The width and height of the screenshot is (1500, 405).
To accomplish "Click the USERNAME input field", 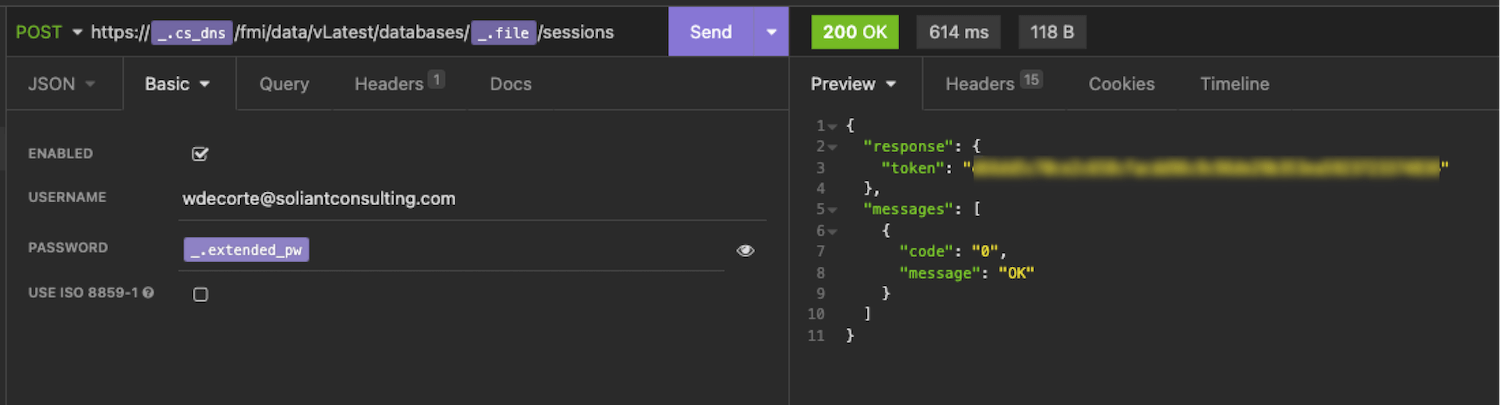I will pos(472,199).
